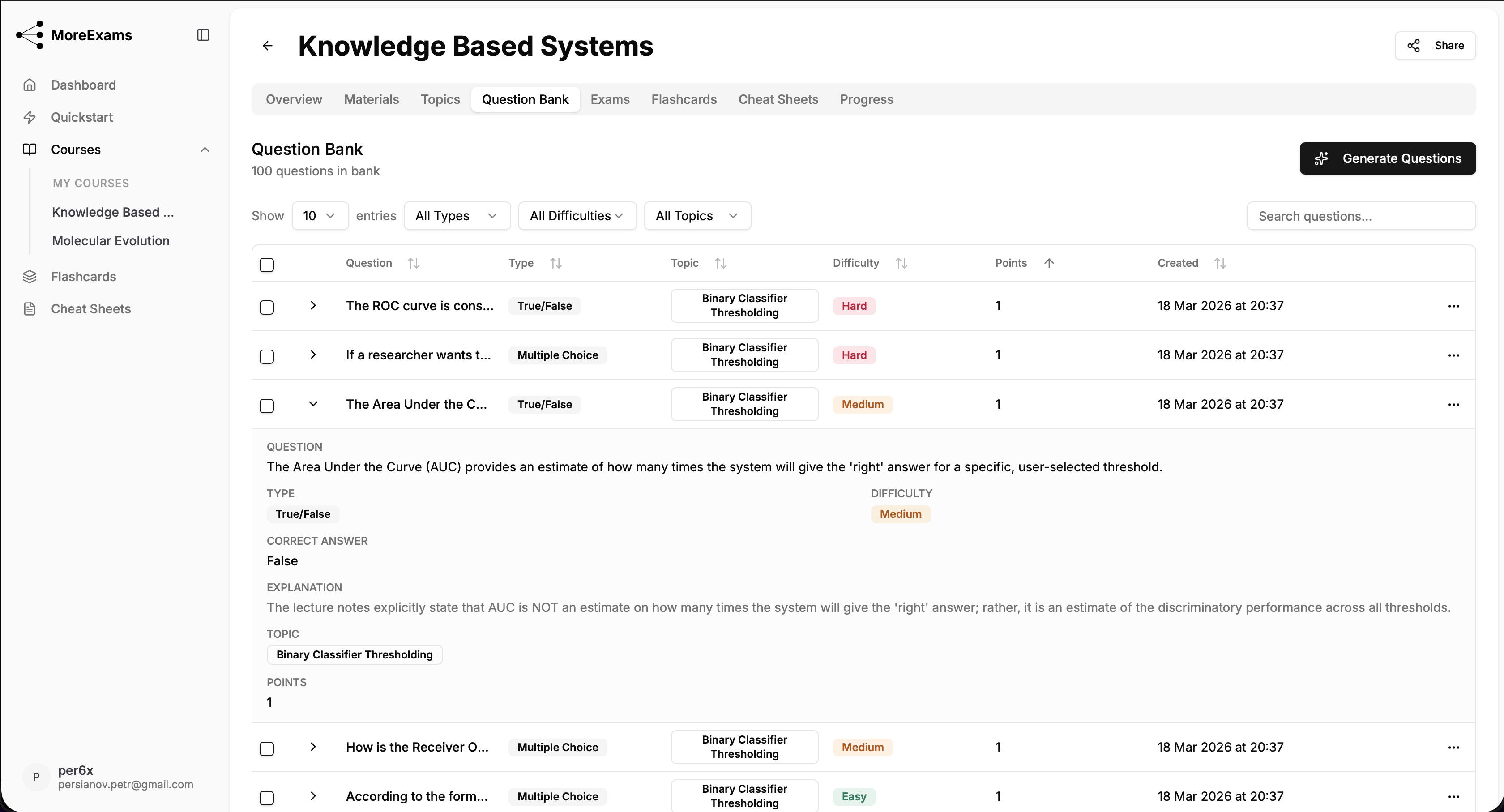This screenshot has width=1504, height=812.
Task: Open row options for the ROC curve question
Action: (x=1453, y=306)
